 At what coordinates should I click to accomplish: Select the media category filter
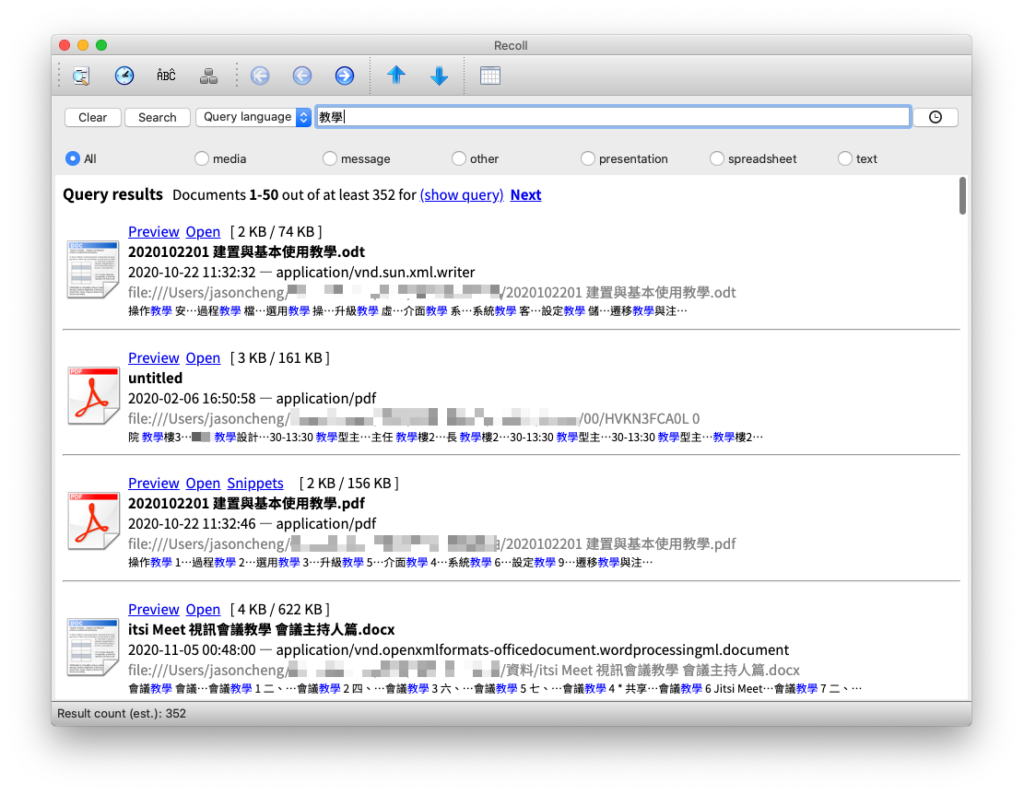[x=221, y=159]
